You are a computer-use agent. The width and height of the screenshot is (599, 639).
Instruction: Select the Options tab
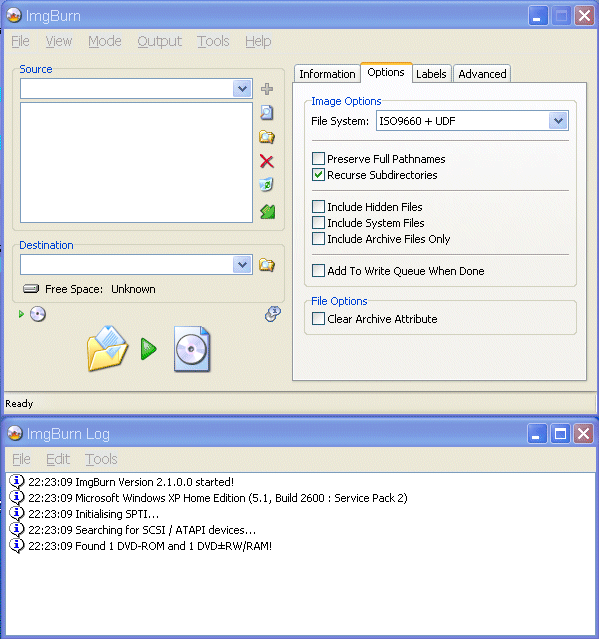coord(386,73)
